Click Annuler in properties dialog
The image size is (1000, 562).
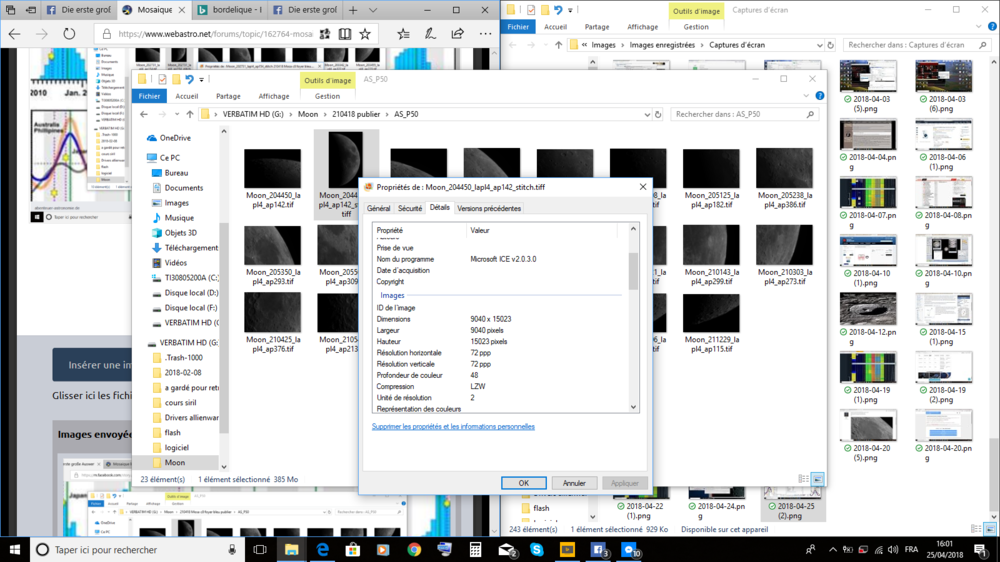(x=574, y=483)
